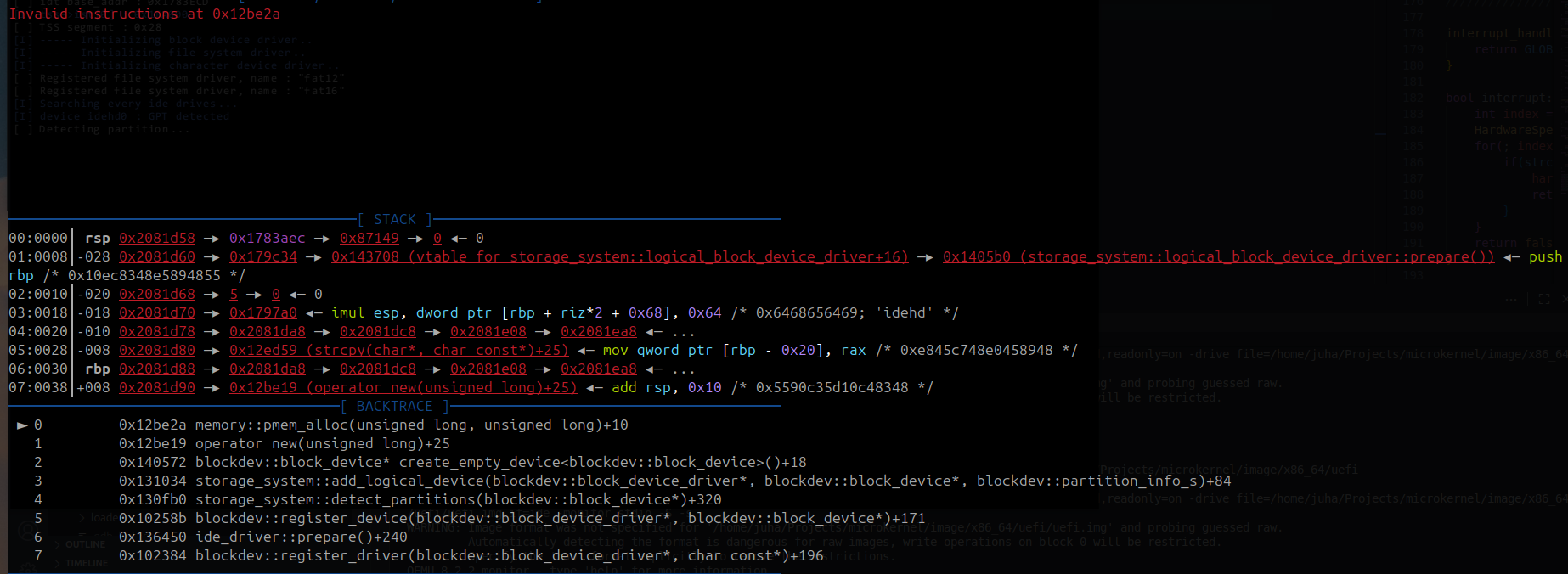Viewport: 1568px width, 574px height.
Task: Open stack address 0x2081d90 at offset +008
Action: coord(156,388)
